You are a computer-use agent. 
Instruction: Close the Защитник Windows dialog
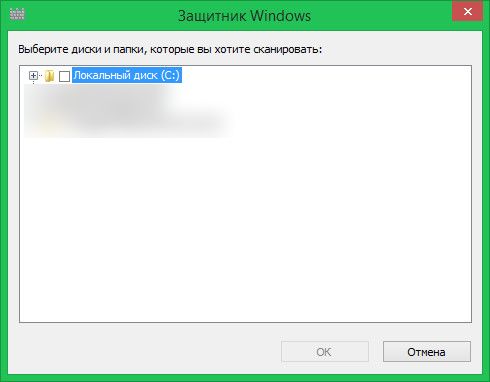click(468, 12)
